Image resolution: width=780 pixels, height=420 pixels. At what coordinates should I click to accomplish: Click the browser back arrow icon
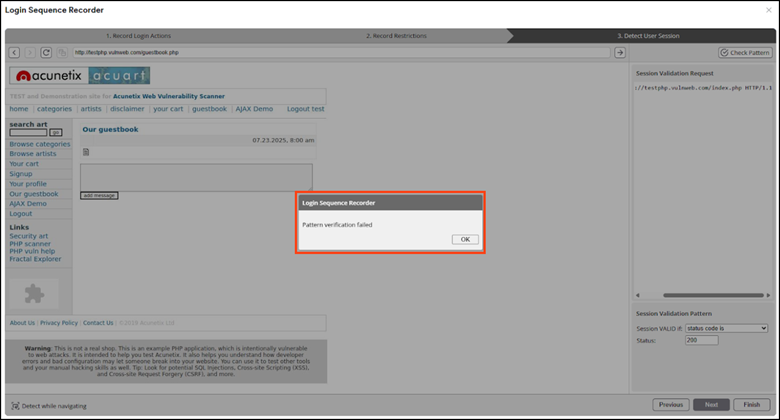(x=15, y=53)
